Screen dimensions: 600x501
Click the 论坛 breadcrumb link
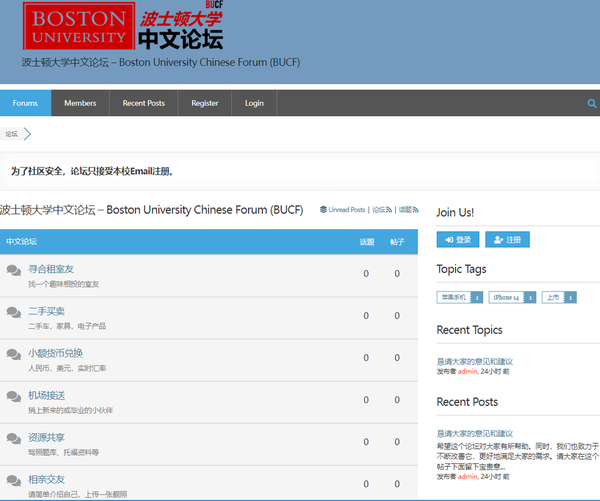(x=11, y=134)
